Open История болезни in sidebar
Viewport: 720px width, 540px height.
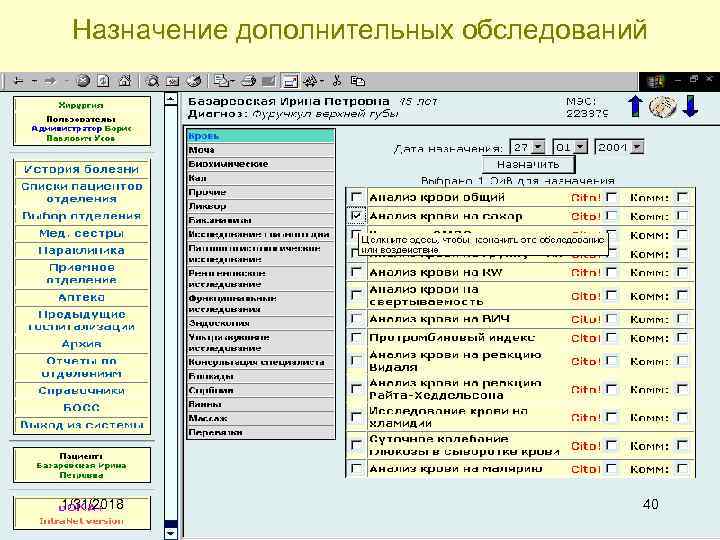tap(82, 169)
